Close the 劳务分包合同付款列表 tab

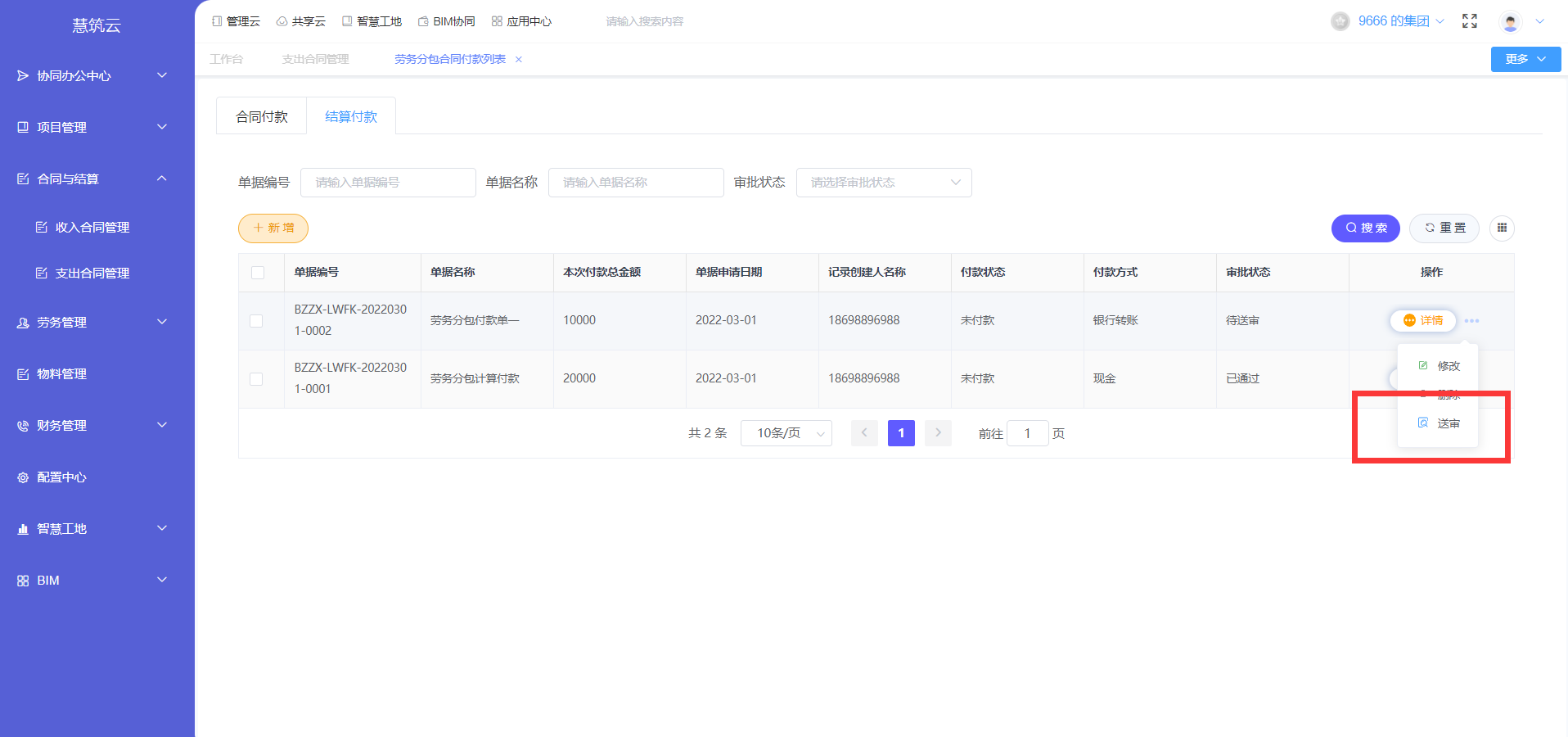coord(519,59)
